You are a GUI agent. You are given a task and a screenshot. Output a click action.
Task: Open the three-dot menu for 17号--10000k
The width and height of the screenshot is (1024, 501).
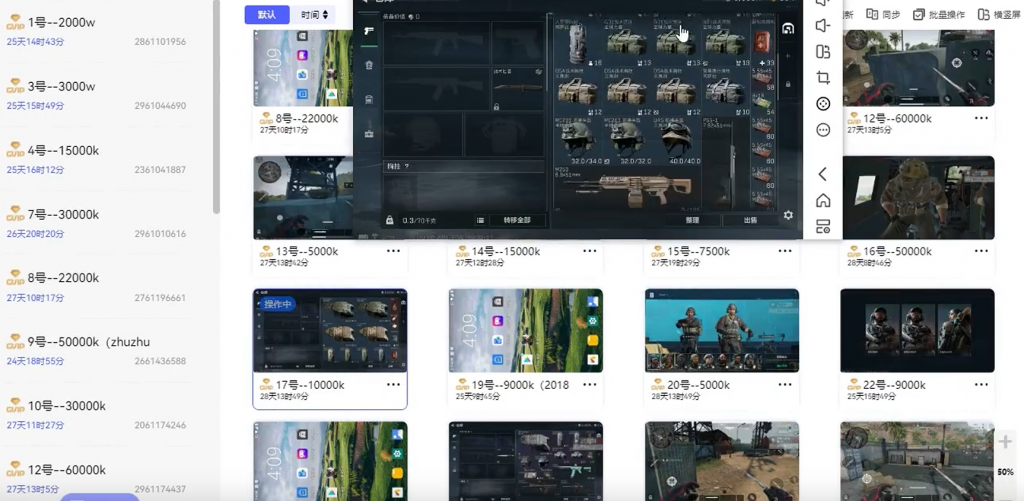tap(393, 385)
